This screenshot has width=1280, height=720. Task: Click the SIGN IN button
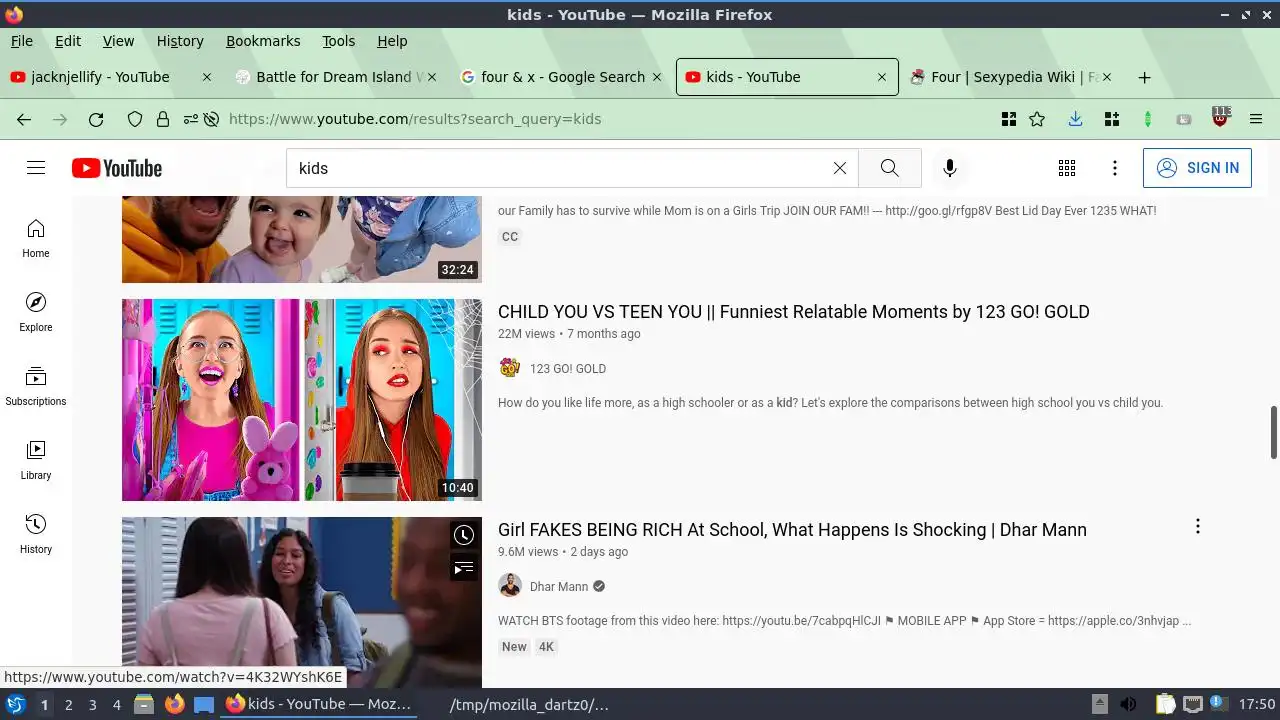point(1197,168)
